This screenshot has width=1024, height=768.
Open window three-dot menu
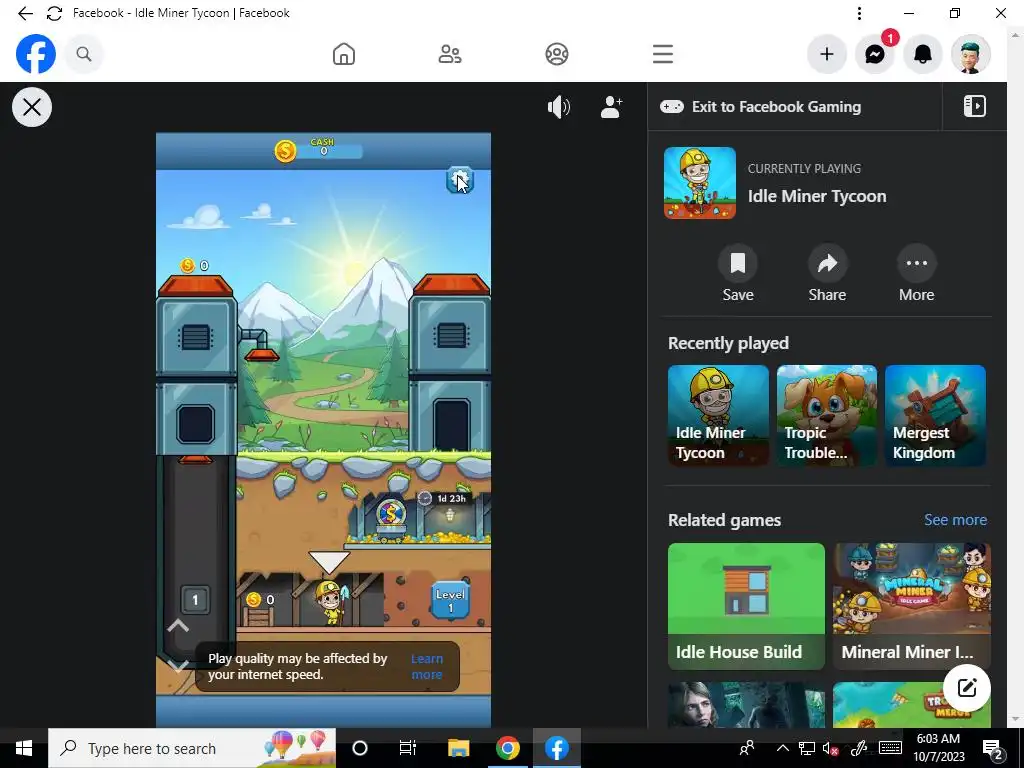pos(859,13)
